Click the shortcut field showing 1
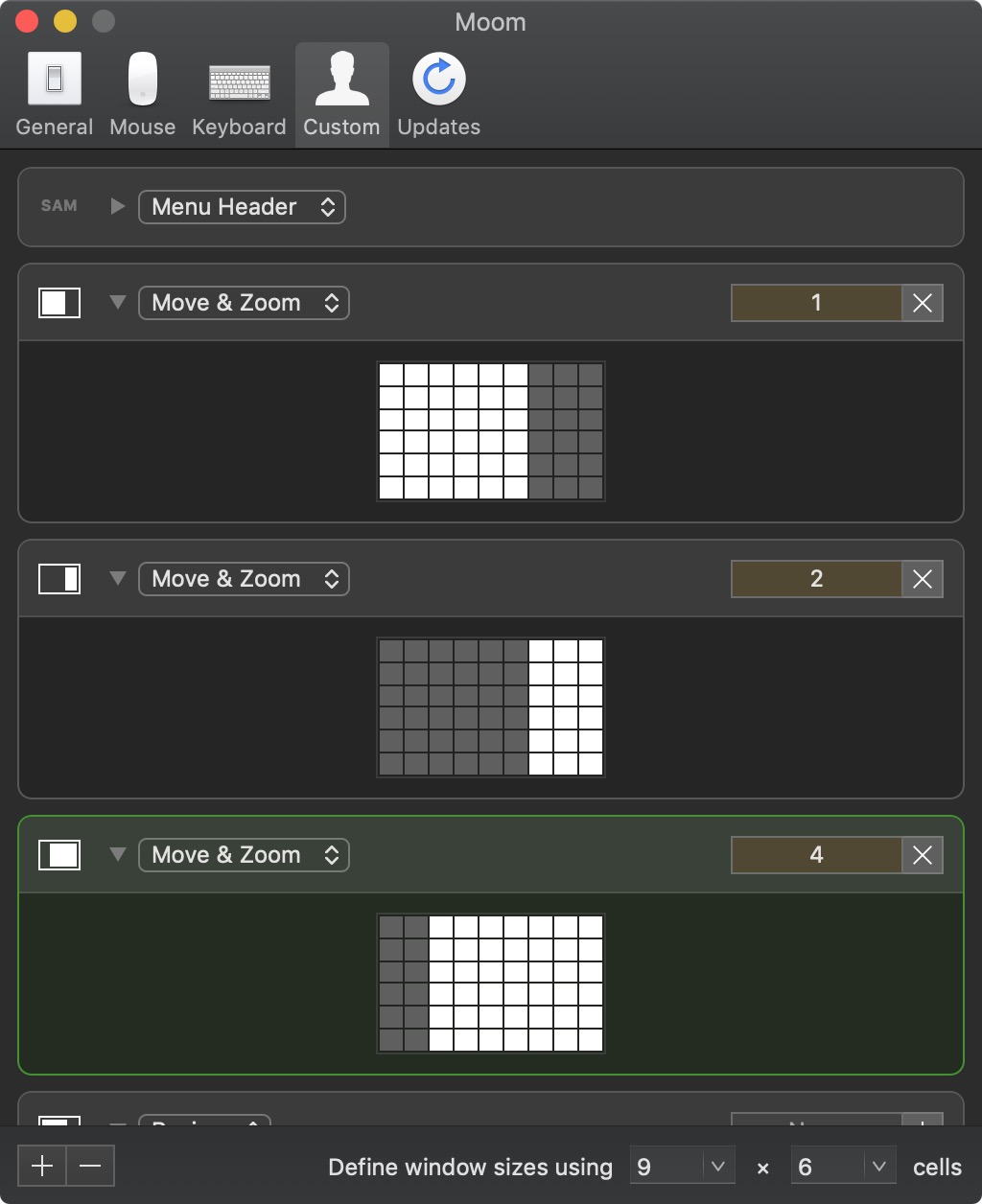Screen dimensions: 982x1204 point(816,303)
